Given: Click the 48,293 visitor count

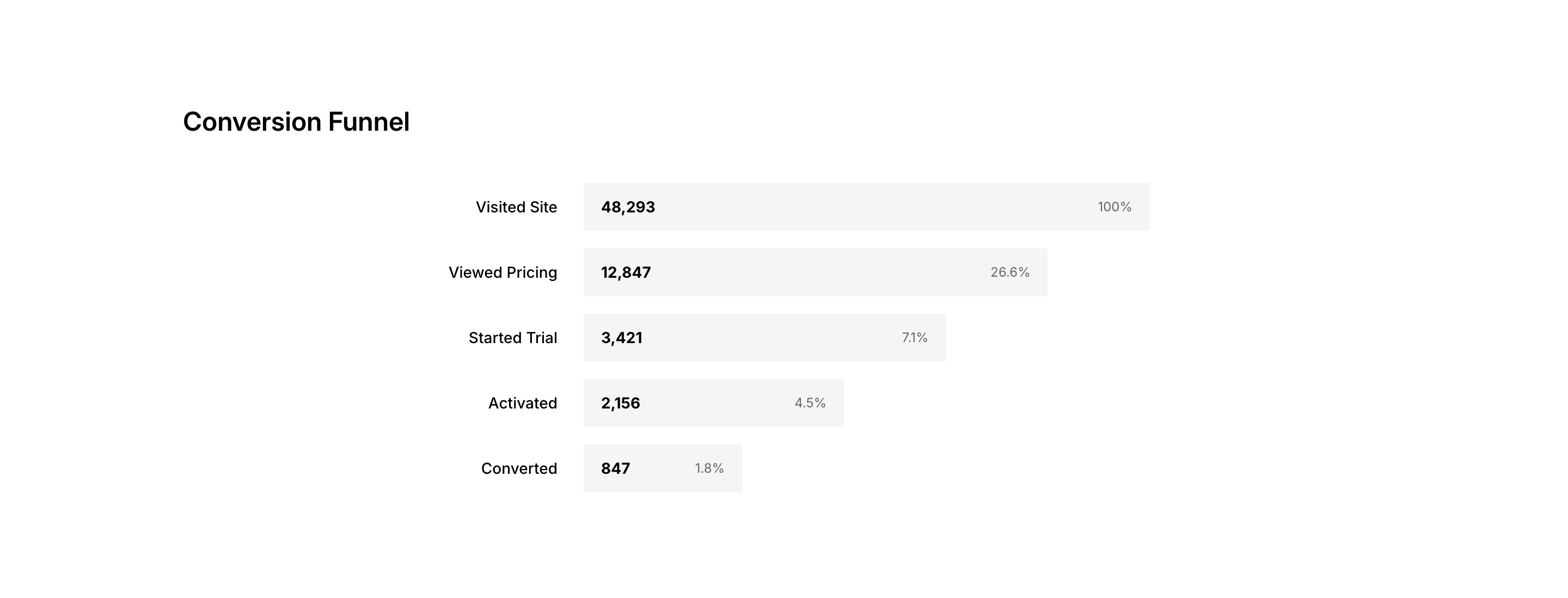Looking at the screenshot, I should [x=628, y=207].
